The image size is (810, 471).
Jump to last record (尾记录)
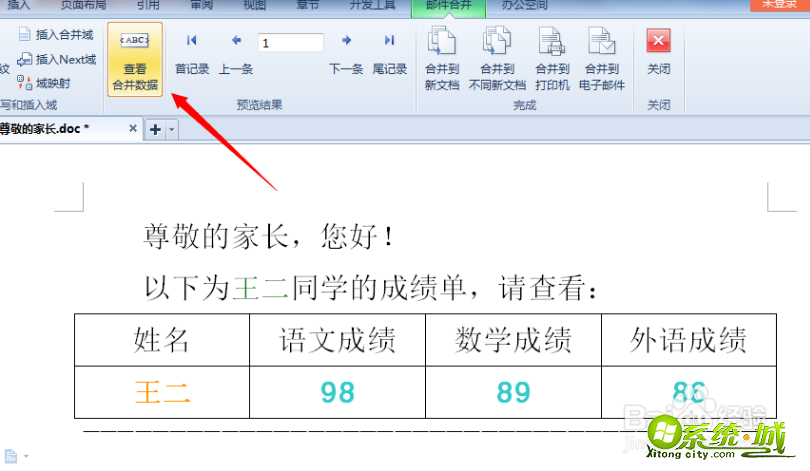390,54
